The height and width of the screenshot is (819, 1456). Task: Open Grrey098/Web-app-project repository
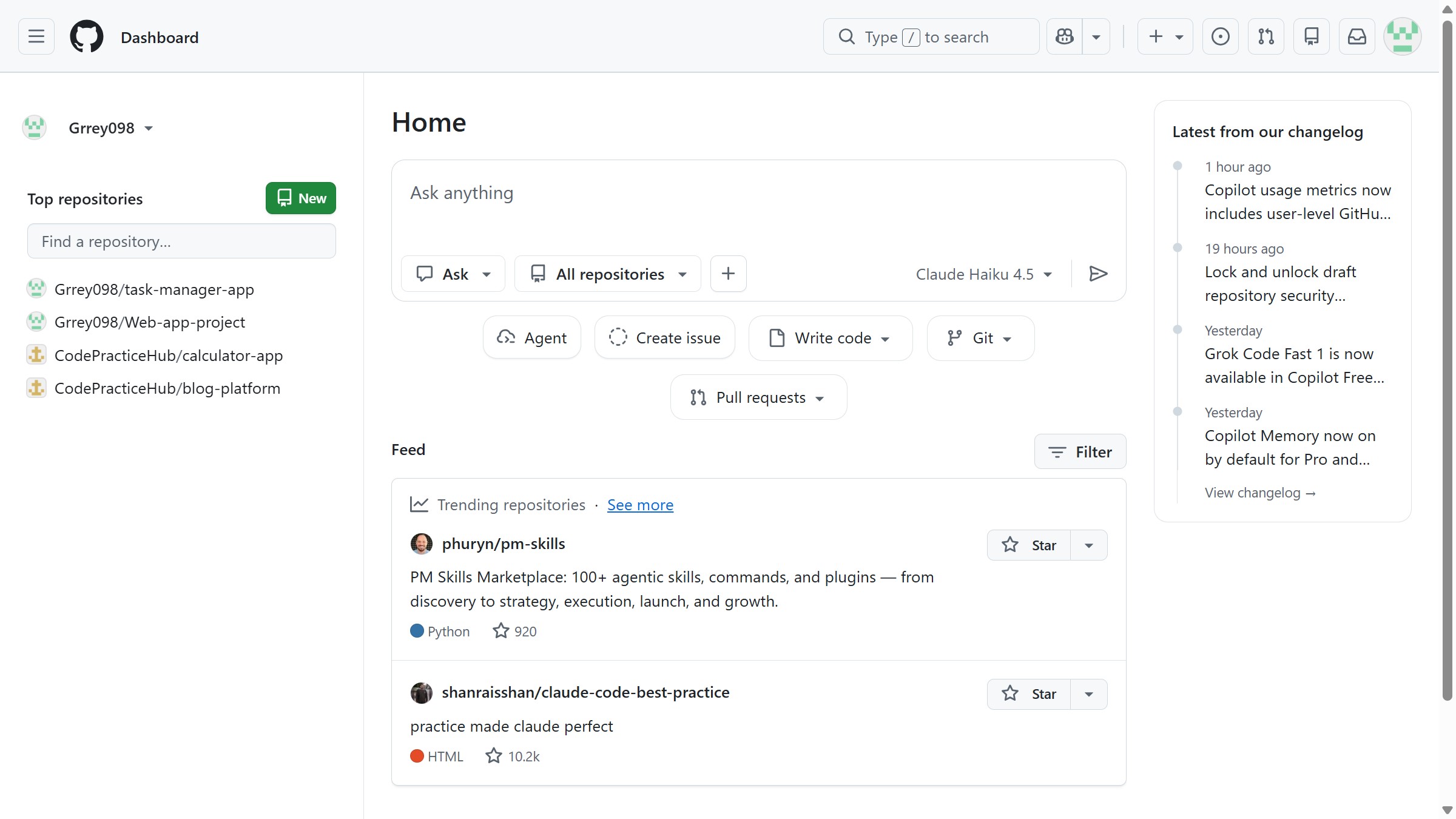pyautogui.click(x=150, y=322)
